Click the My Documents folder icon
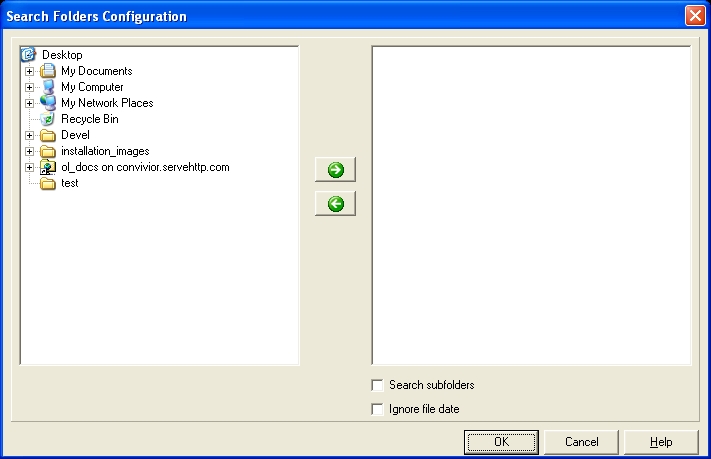 coord(48,71)
